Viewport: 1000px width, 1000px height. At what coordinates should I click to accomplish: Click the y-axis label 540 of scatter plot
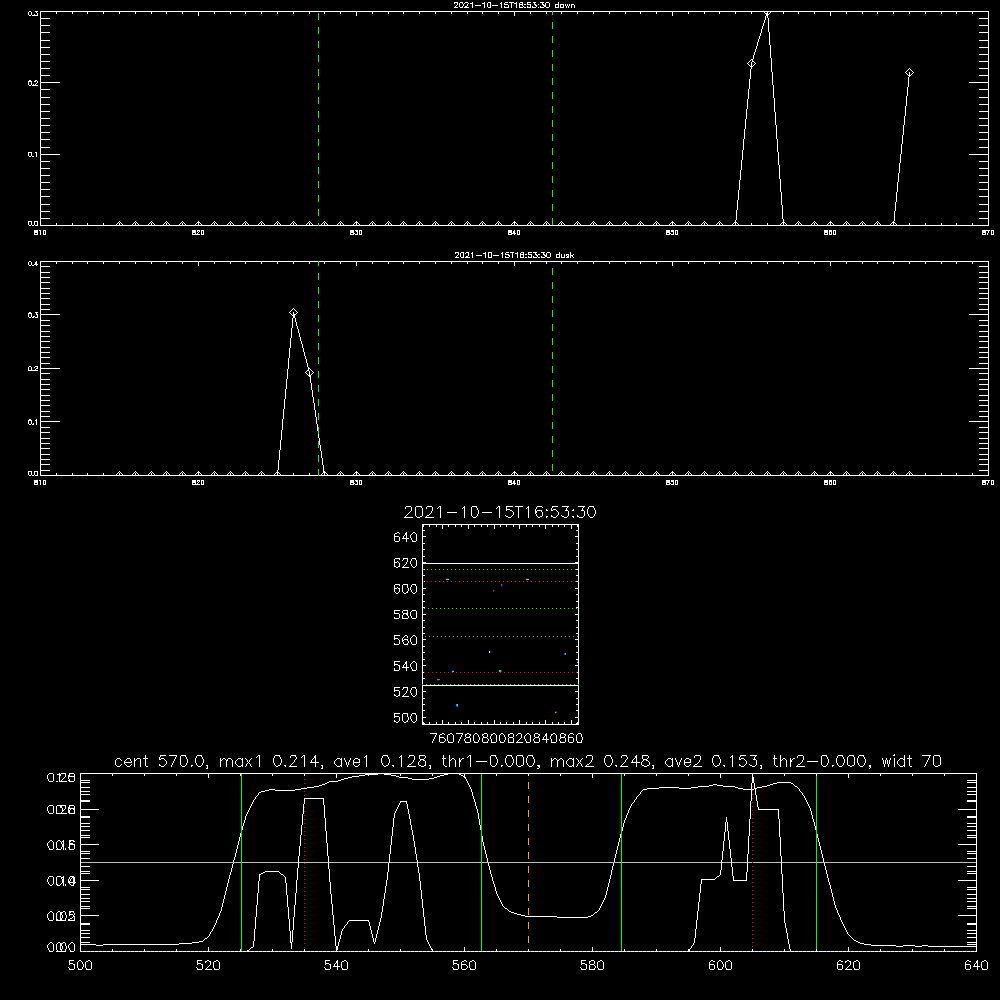pyautogui.click(x=406, y=666)
